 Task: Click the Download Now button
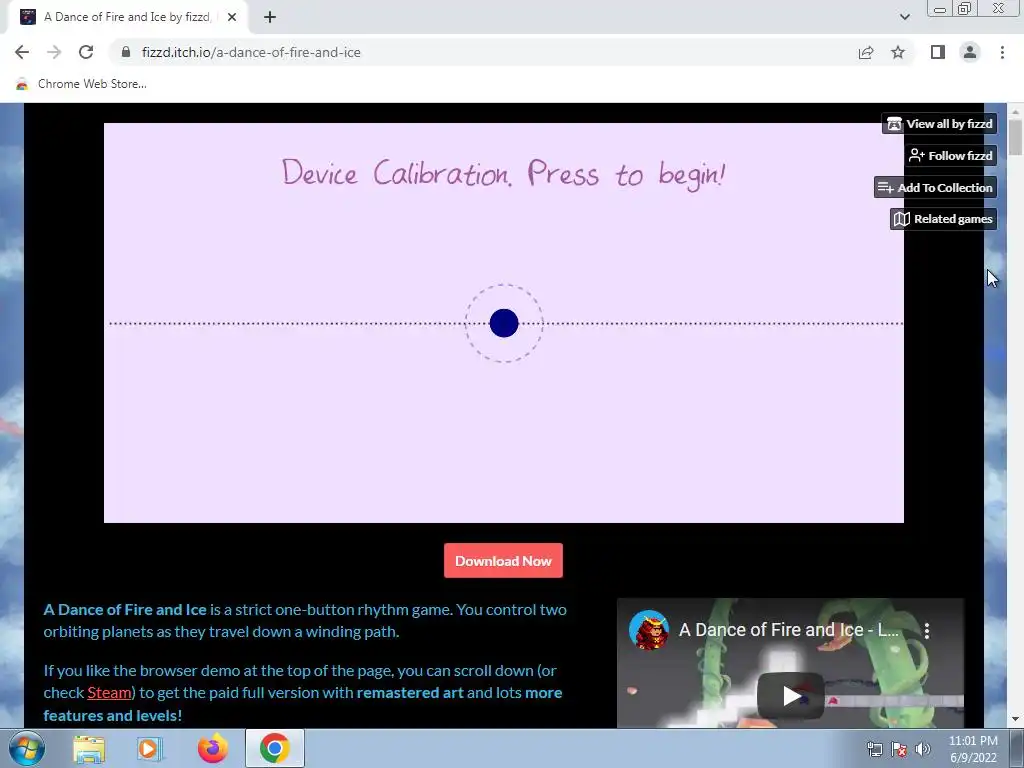click(x=503, y=560)
